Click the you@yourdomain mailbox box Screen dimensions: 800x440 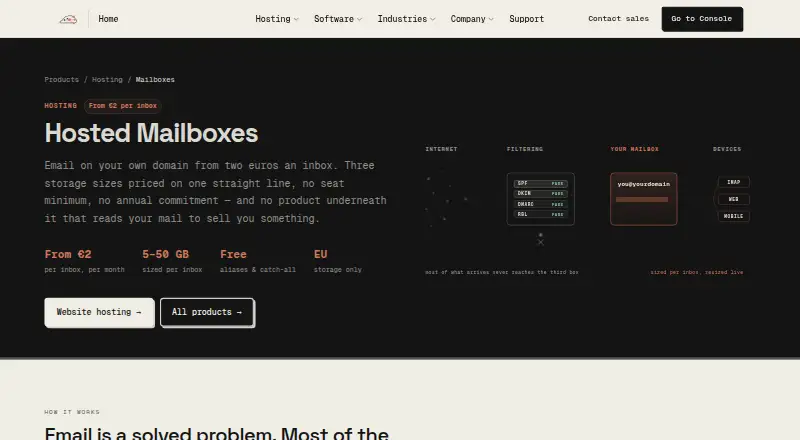click(x=643, y=199)
